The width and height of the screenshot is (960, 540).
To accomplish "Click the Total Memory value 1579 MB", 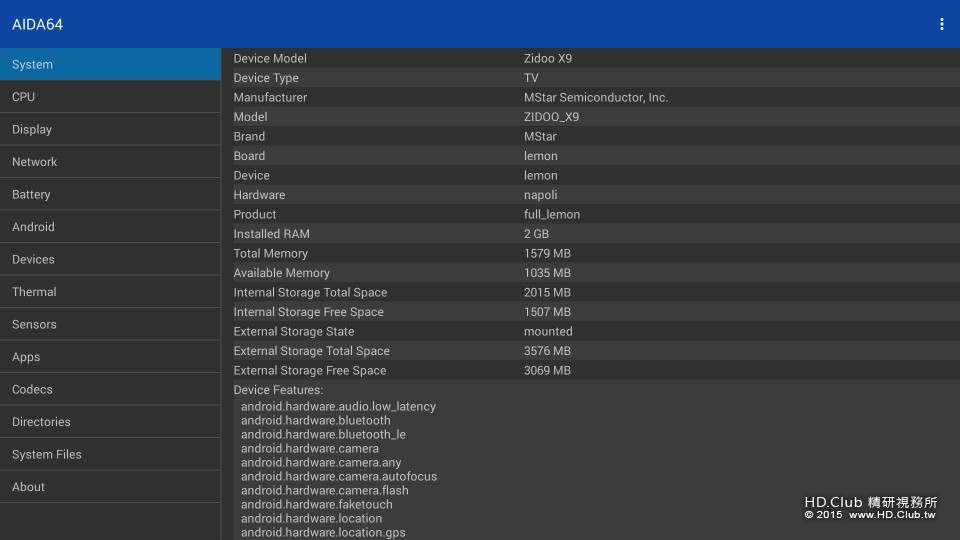I will [x=547, y=253].
